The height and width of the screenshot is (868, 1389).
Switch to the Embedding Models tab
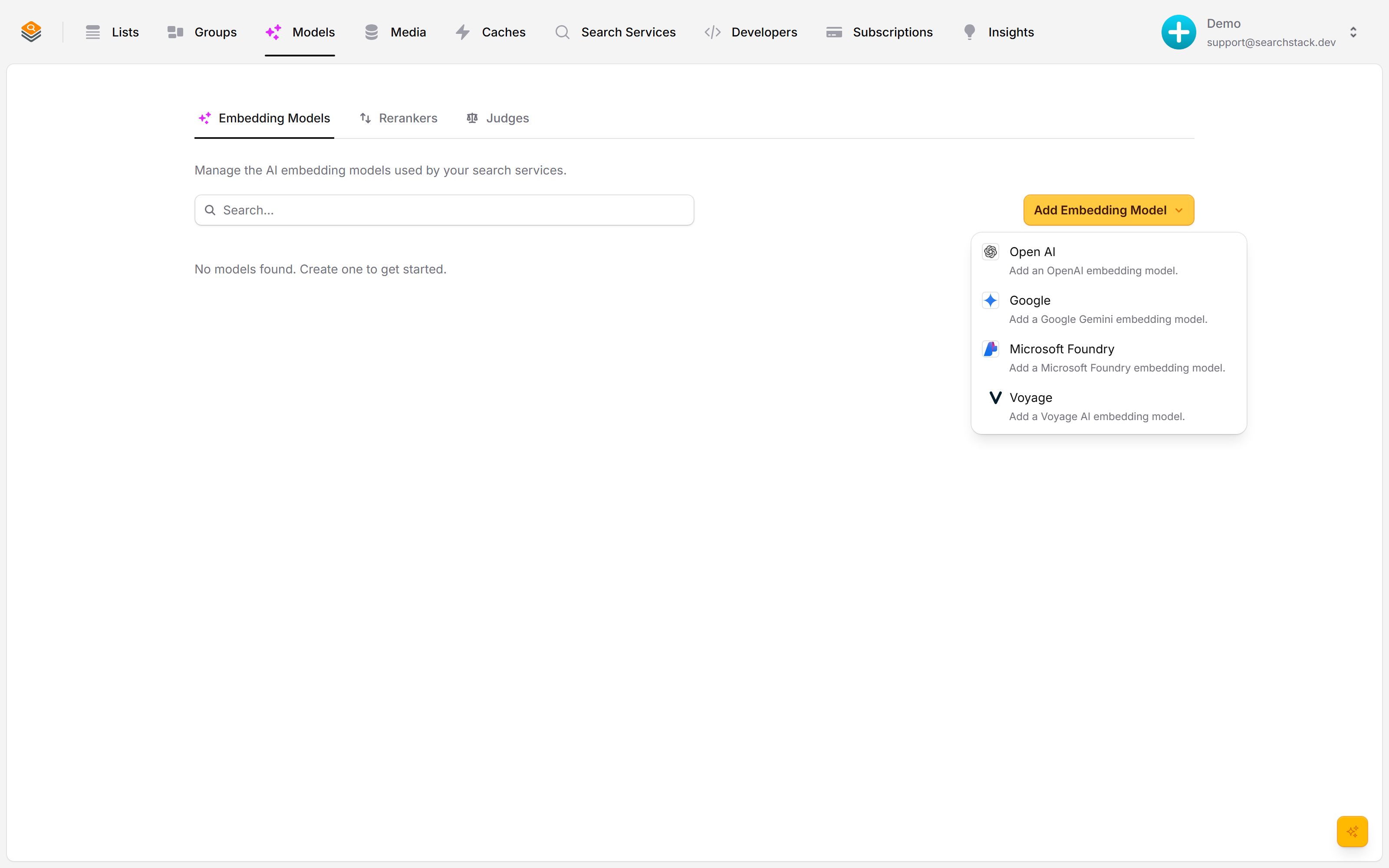264,118
